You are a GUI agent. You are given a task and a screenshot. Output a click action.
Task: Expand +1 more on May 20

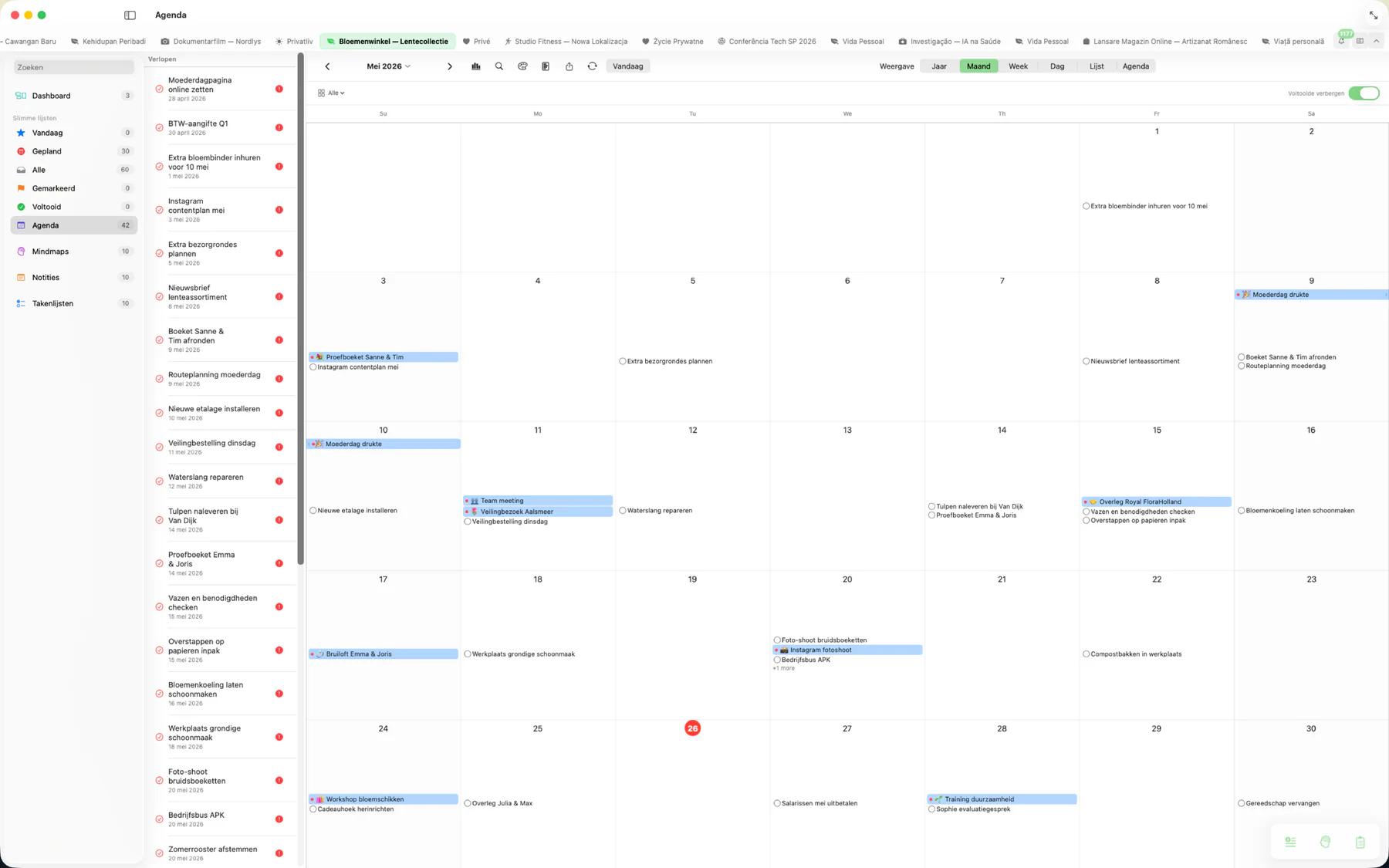point(783,668)
